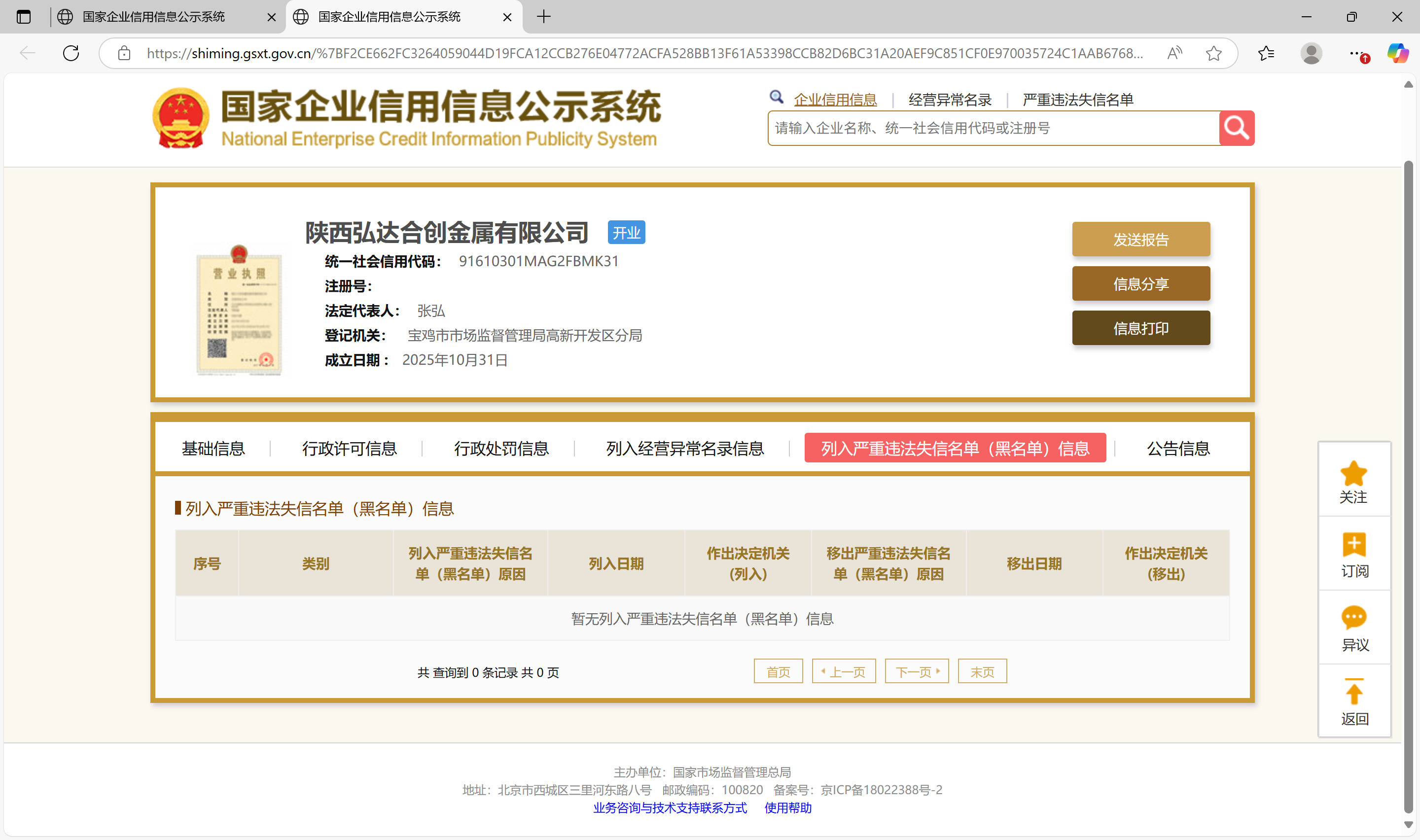Open 列入经营异常名录信息 tab
The image size is (1420, 840).
point(684,448)
